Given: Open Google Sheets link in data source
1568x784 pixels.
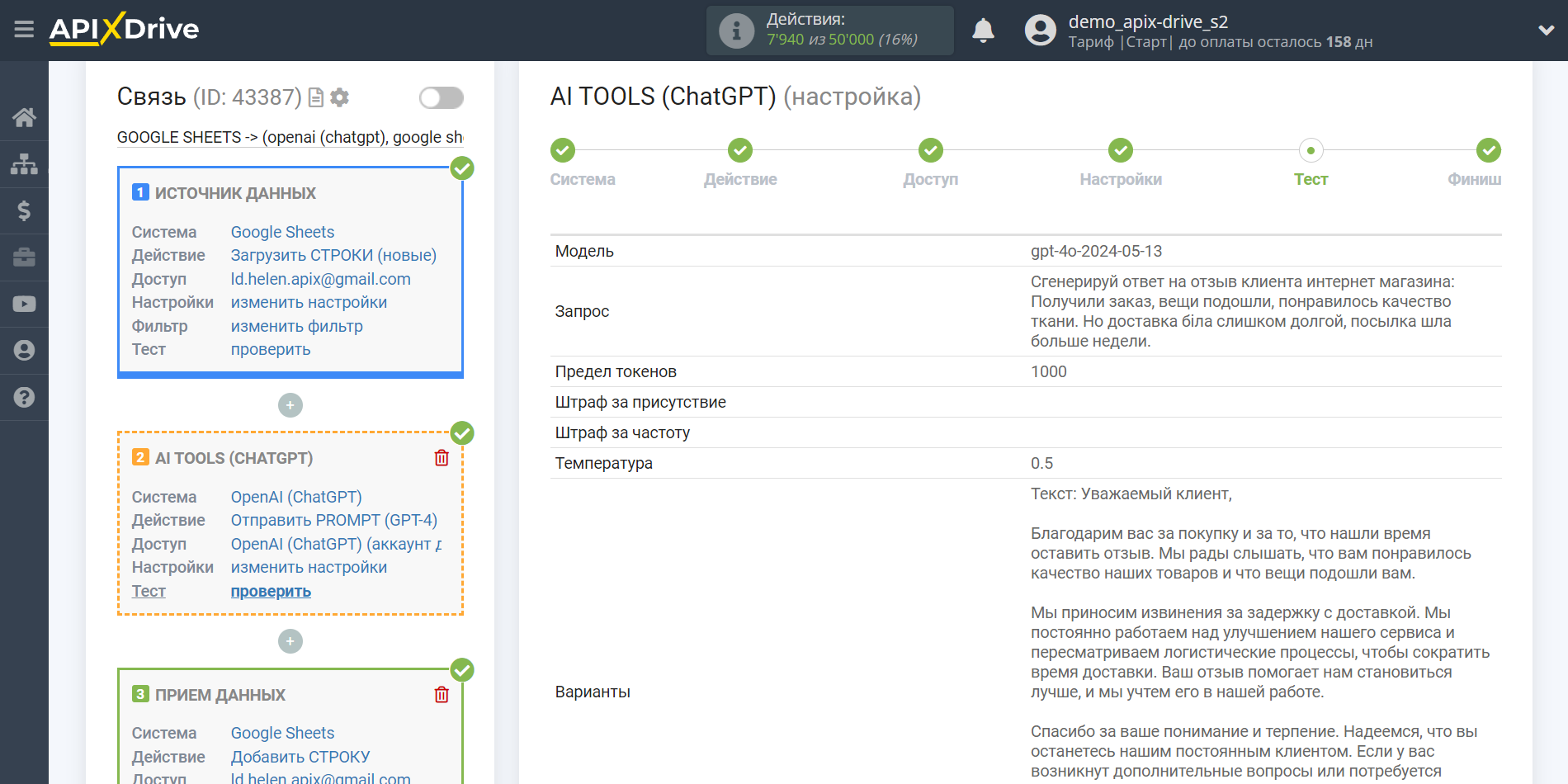Looking at the screenshot, I should pyautogui.click(x=282, y=232).
